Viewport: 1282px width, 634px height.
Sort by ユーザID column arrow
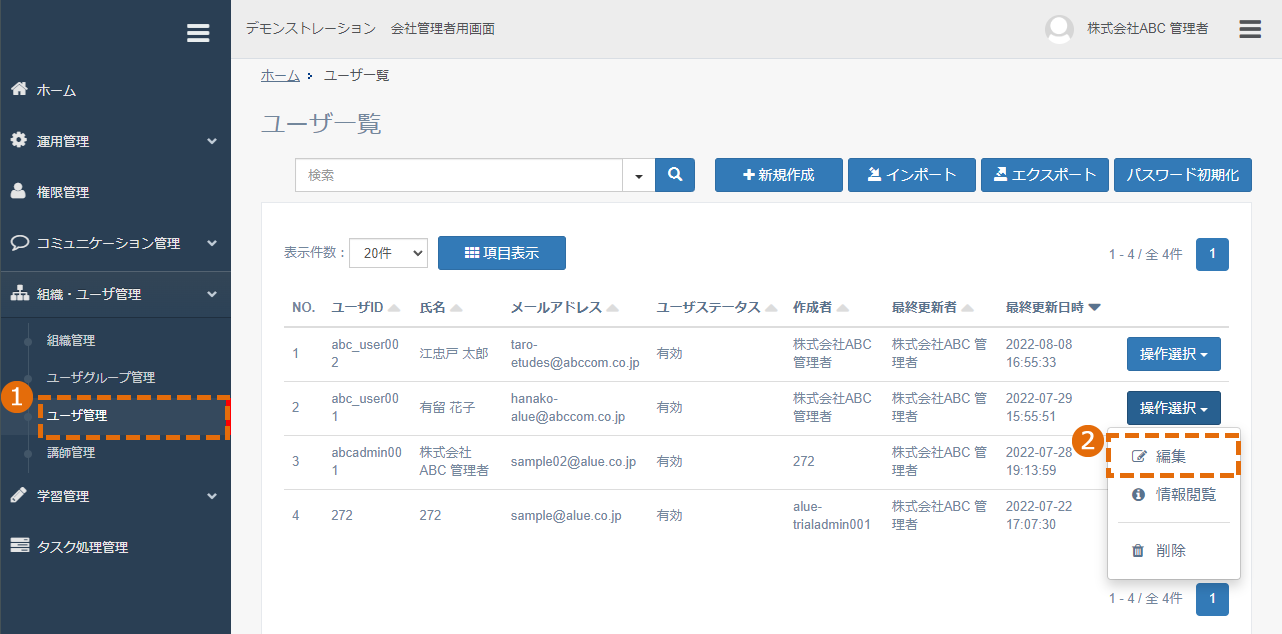coord(394,308)
